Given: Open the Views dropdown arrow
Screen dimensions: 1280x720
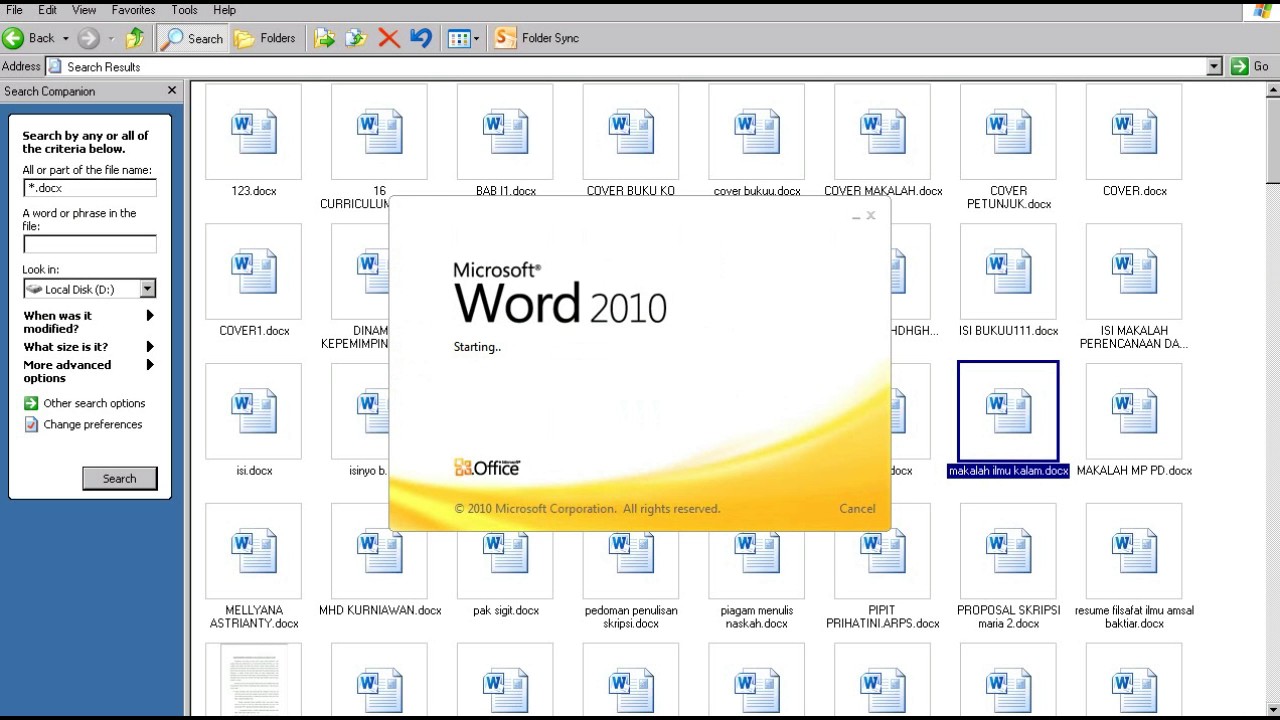Looking at the screenshot, I should tap(476, 38).
